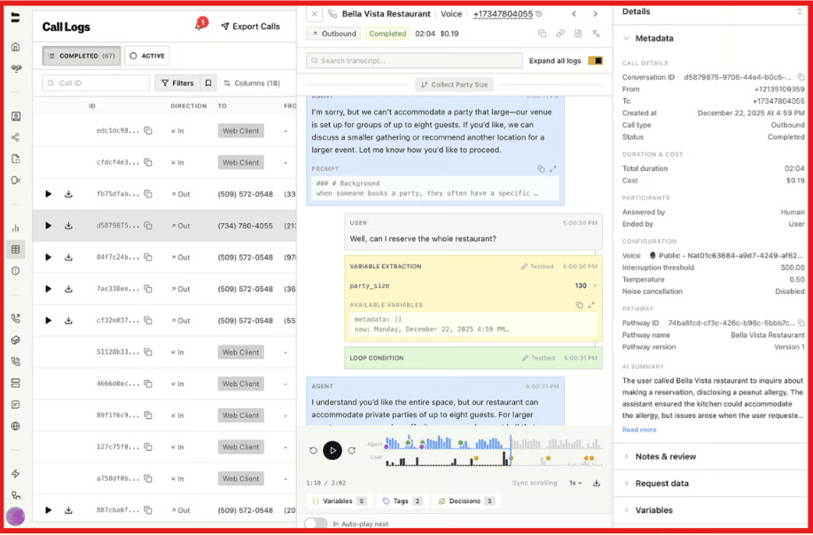813x535 pixels.
Task: Play recording for call 887cba6f
Action: click(48, 510)
